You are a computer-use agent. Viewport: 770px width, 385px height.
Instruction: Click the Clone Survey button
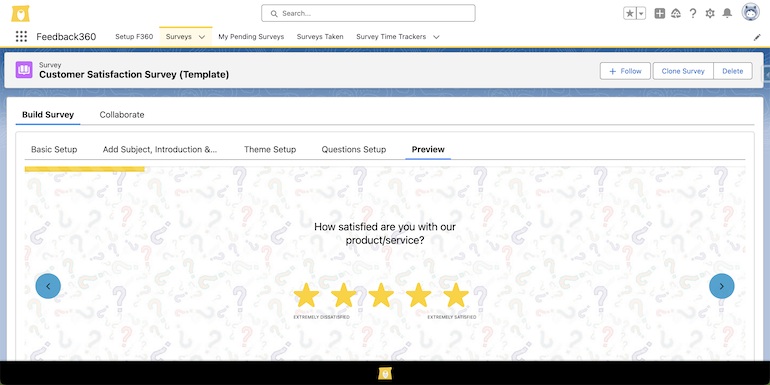tap(683, 71)
